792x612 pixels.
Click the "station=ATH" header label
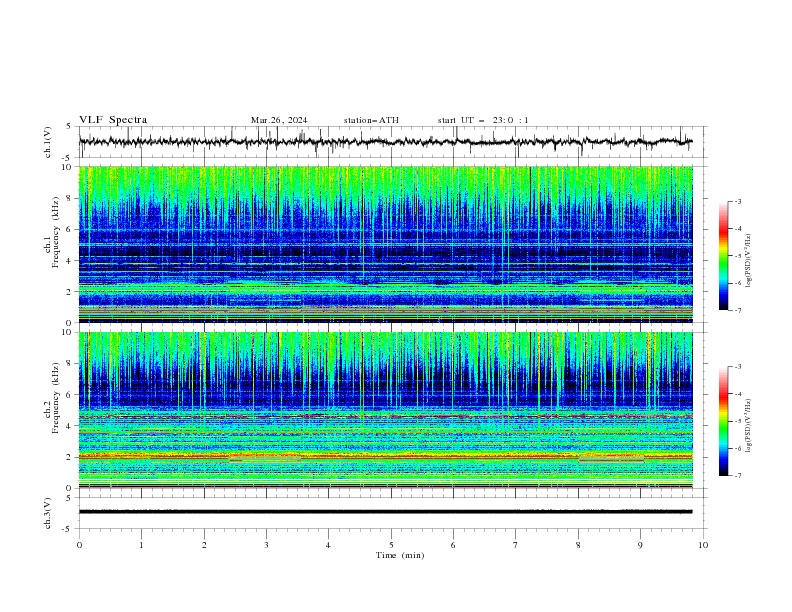tap(371, 120)
